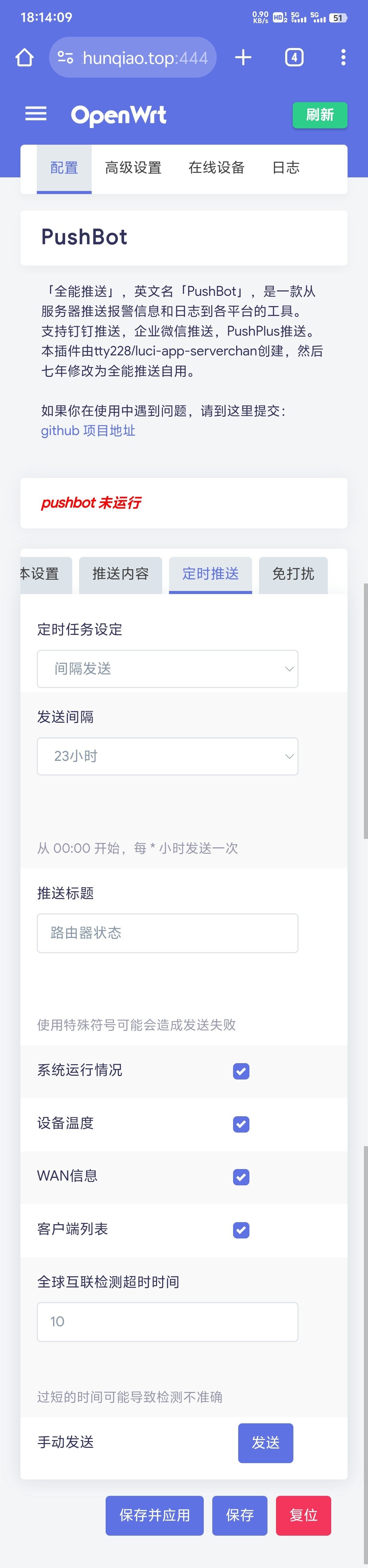368x1568 pixels.
Task: Open the 发送间隔 dropdown
Action: coord(168,757)
